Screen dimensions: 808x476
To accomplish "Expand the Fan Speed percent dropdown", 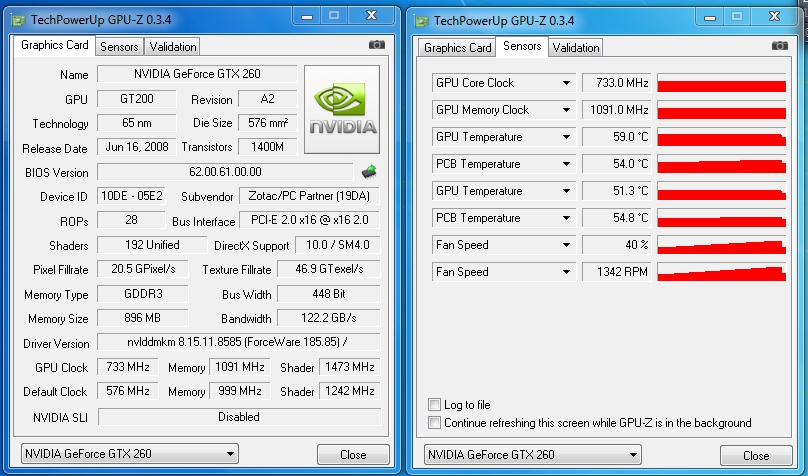I will pos(566,245).
